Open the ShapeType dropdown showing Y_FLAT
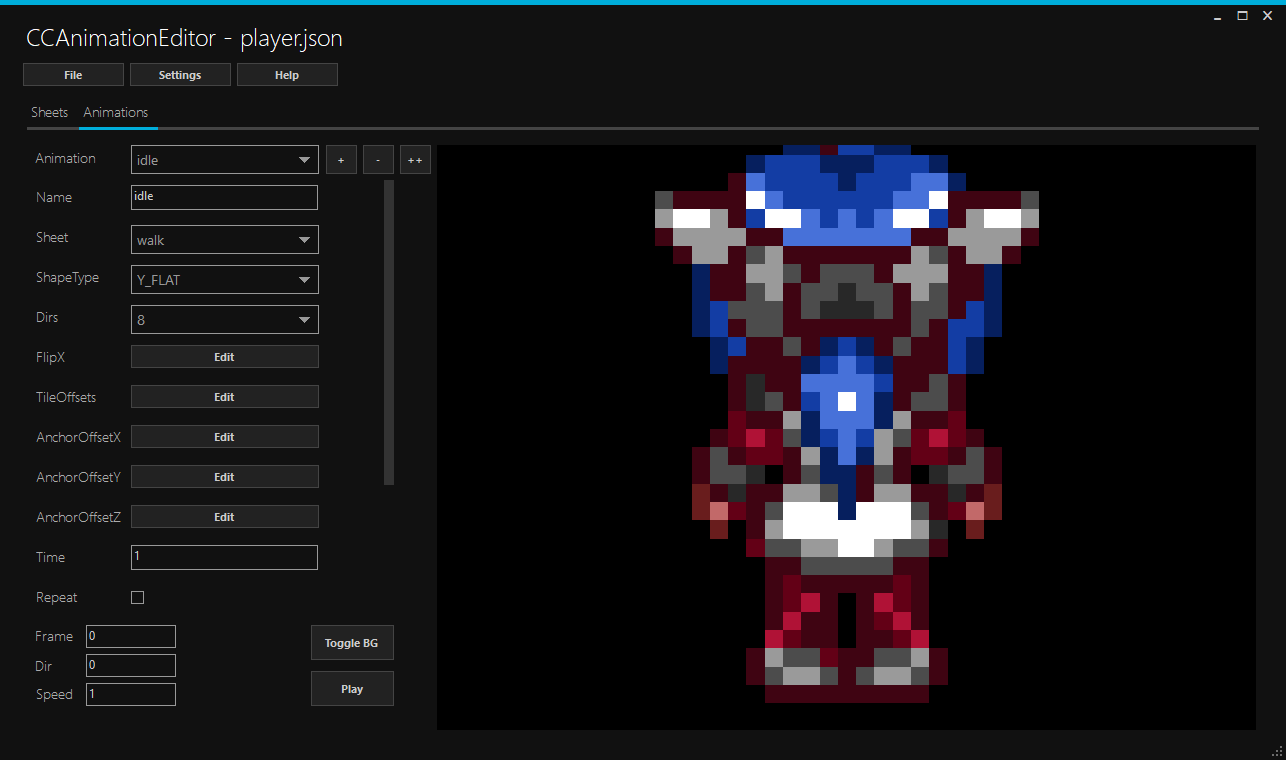Screen dimensions: 1286x760 (x=225, y=280)
